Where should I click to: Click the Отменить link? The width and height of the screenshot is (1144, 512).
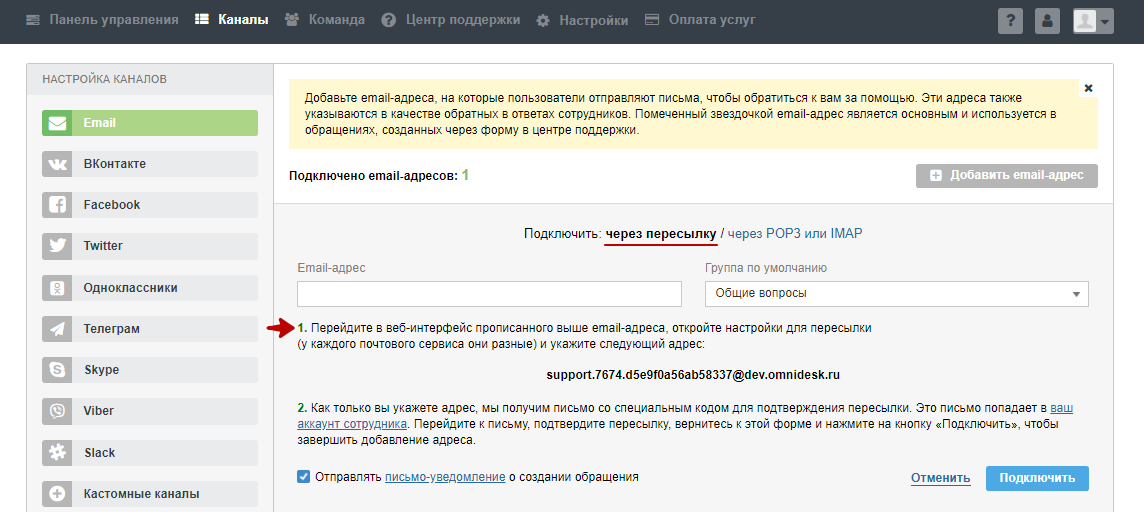point(940,478)
